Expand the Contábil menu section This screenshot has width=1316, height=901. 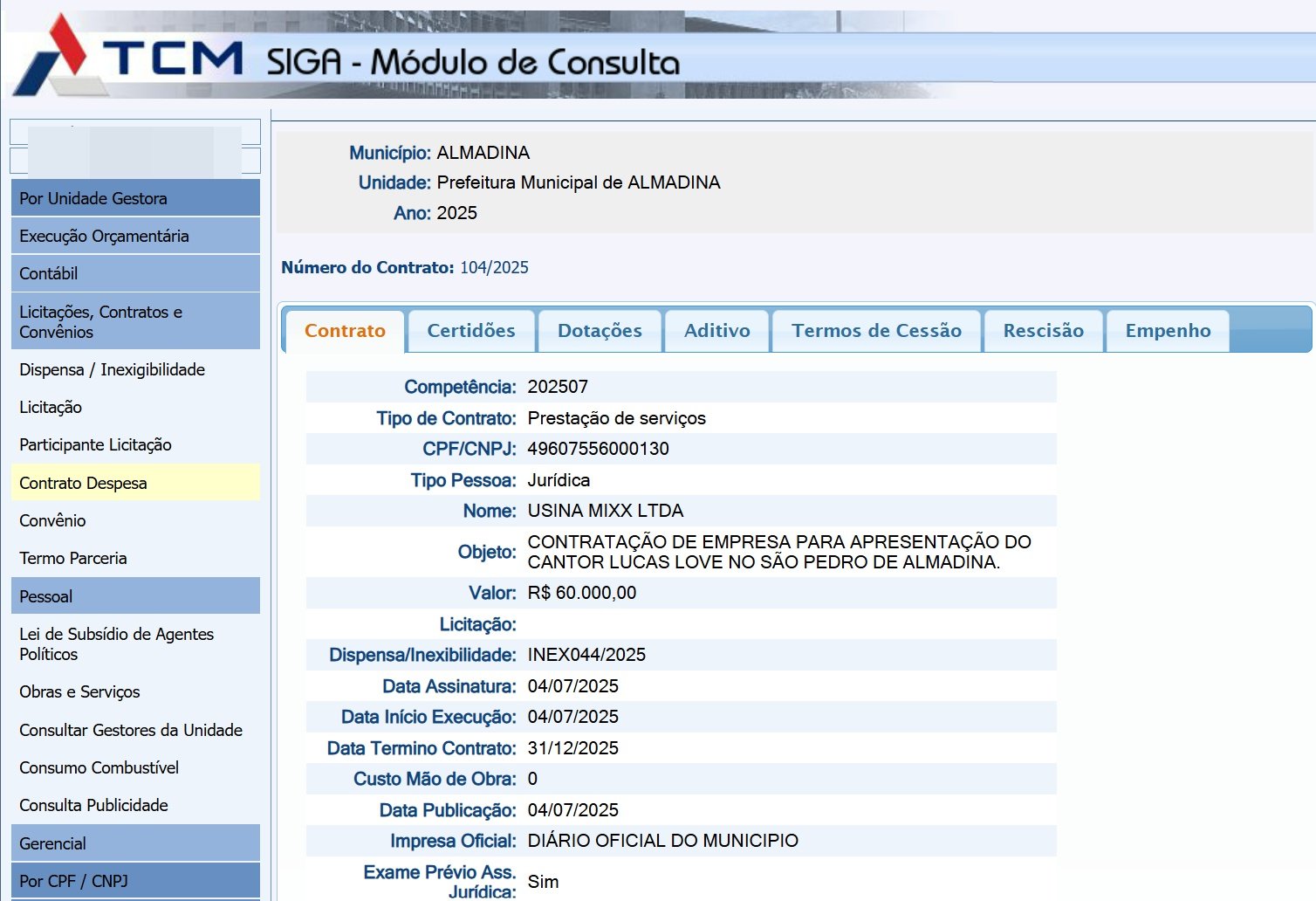click(x=135, y=273)
